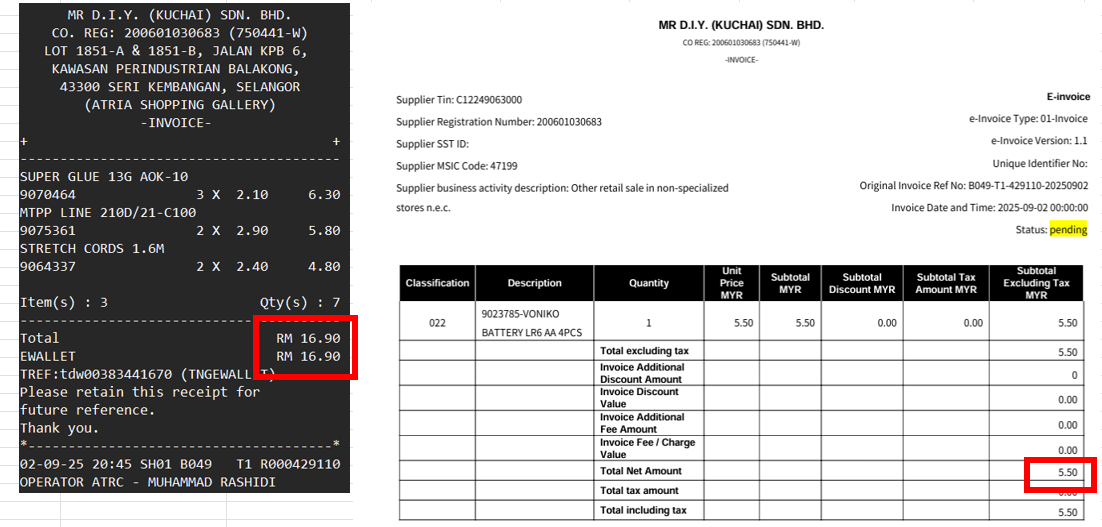Select the Total Net Amount value 5.50

(1068, 473)
